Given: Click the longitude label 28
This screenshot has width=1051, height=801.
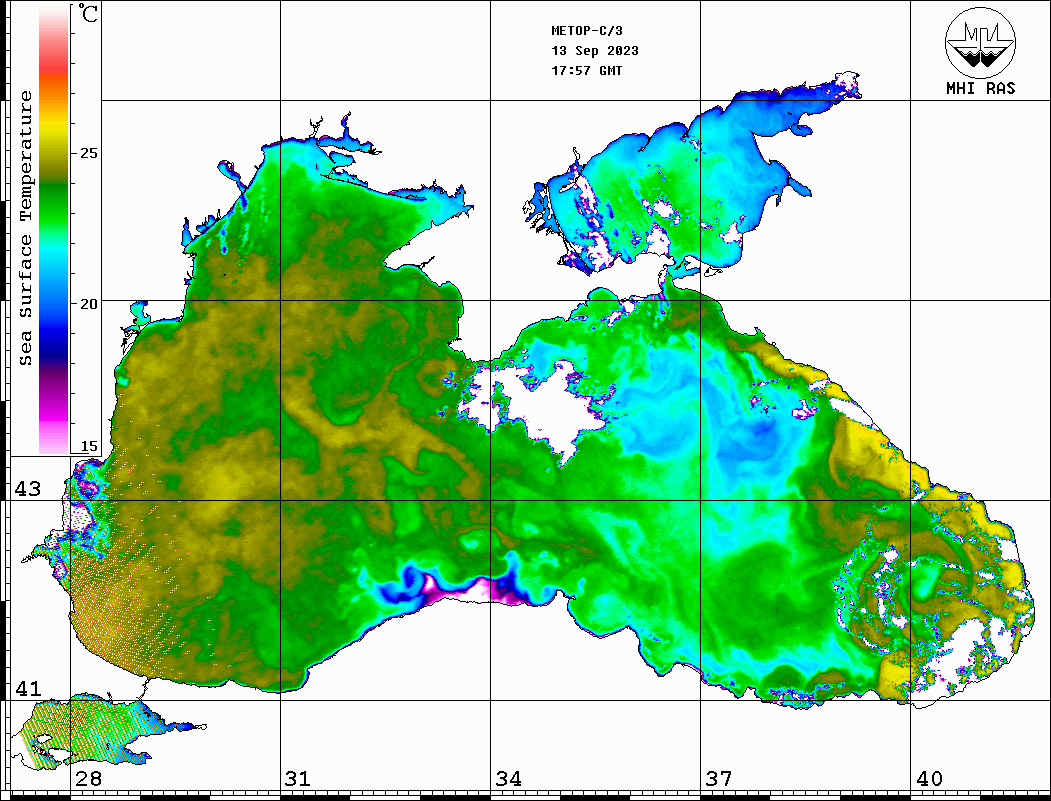Looking at the screenshot, I should tap(88, 778).
